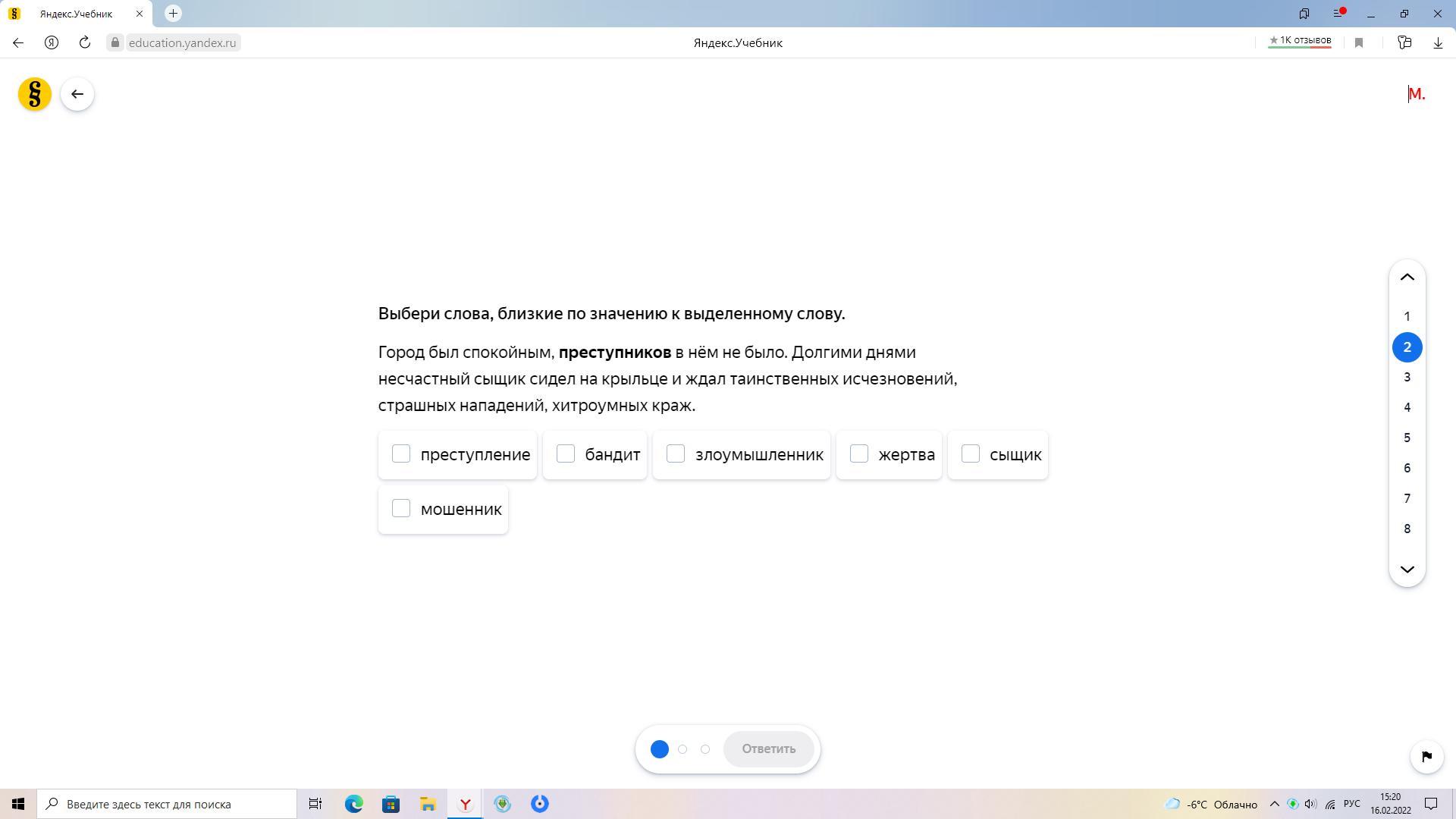Open the browser menu hamburger icon
Screen dimensions: 1456x819
[x=1338, y=14]
